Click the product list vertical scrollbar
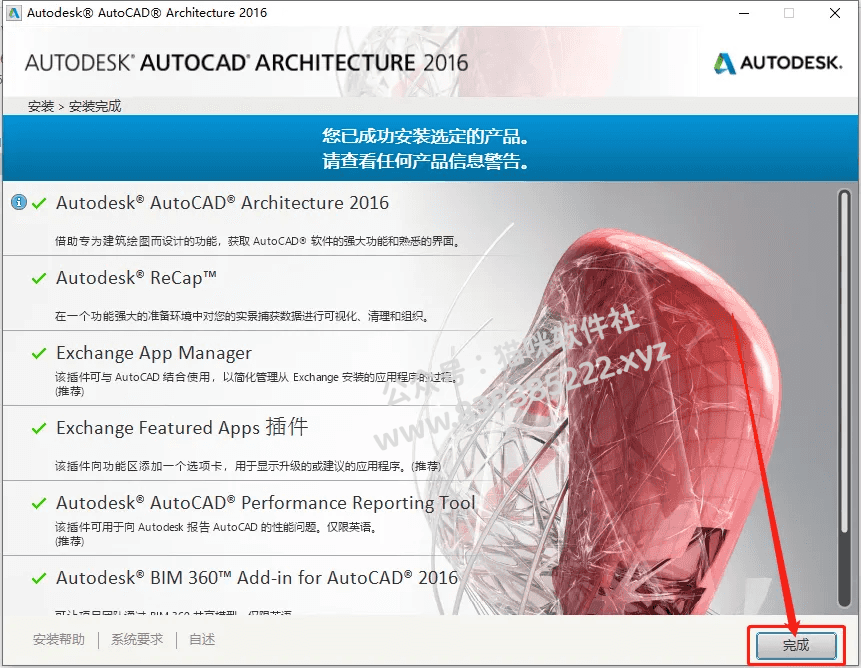This screenshot has width=861, height=668. pos(845,398)
